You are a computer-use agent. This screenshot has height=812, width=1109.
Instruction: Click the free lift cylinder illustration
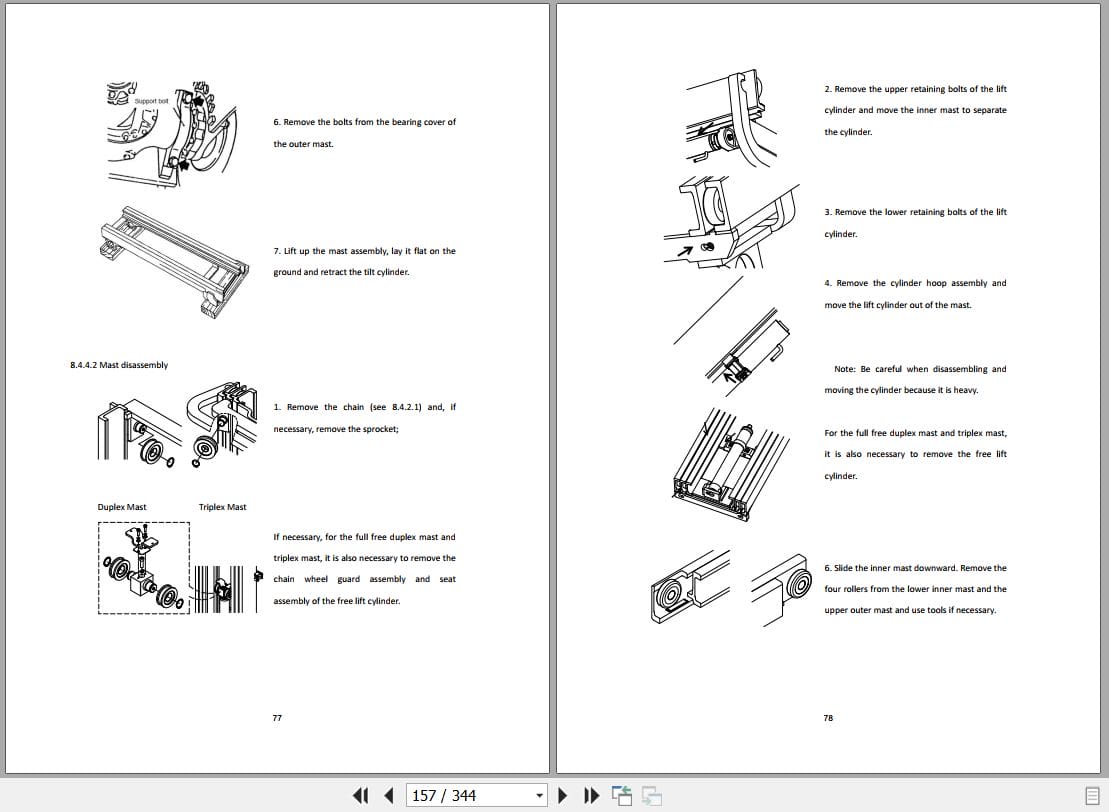730,464
